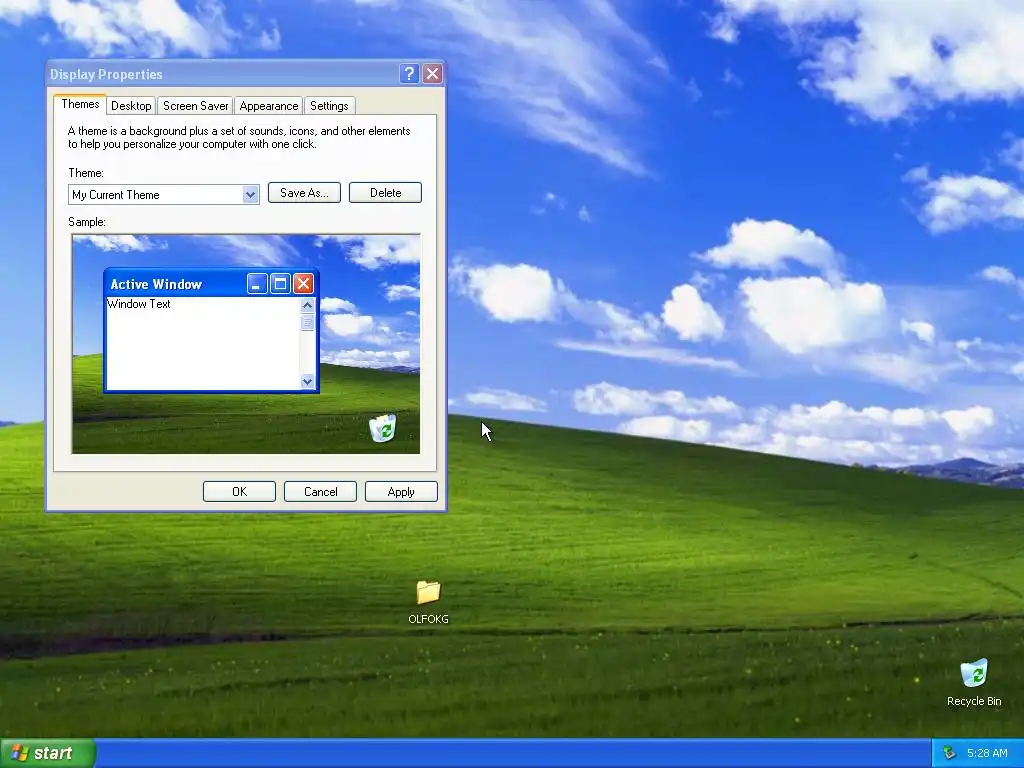The width and height of the screenshot is (1024, 768).
Task: Click the sample window scroll-up arrow
Action: (308, 305)
